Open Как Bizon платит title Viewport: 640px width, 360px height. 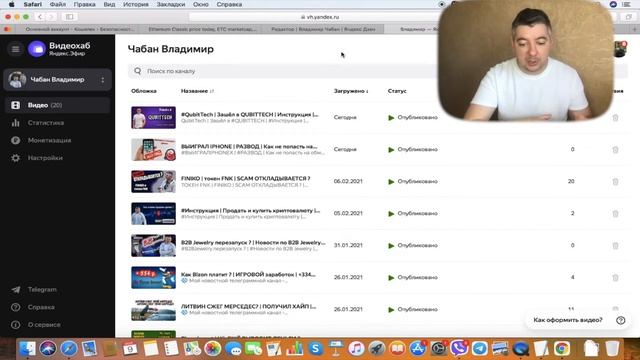point(248,274)
